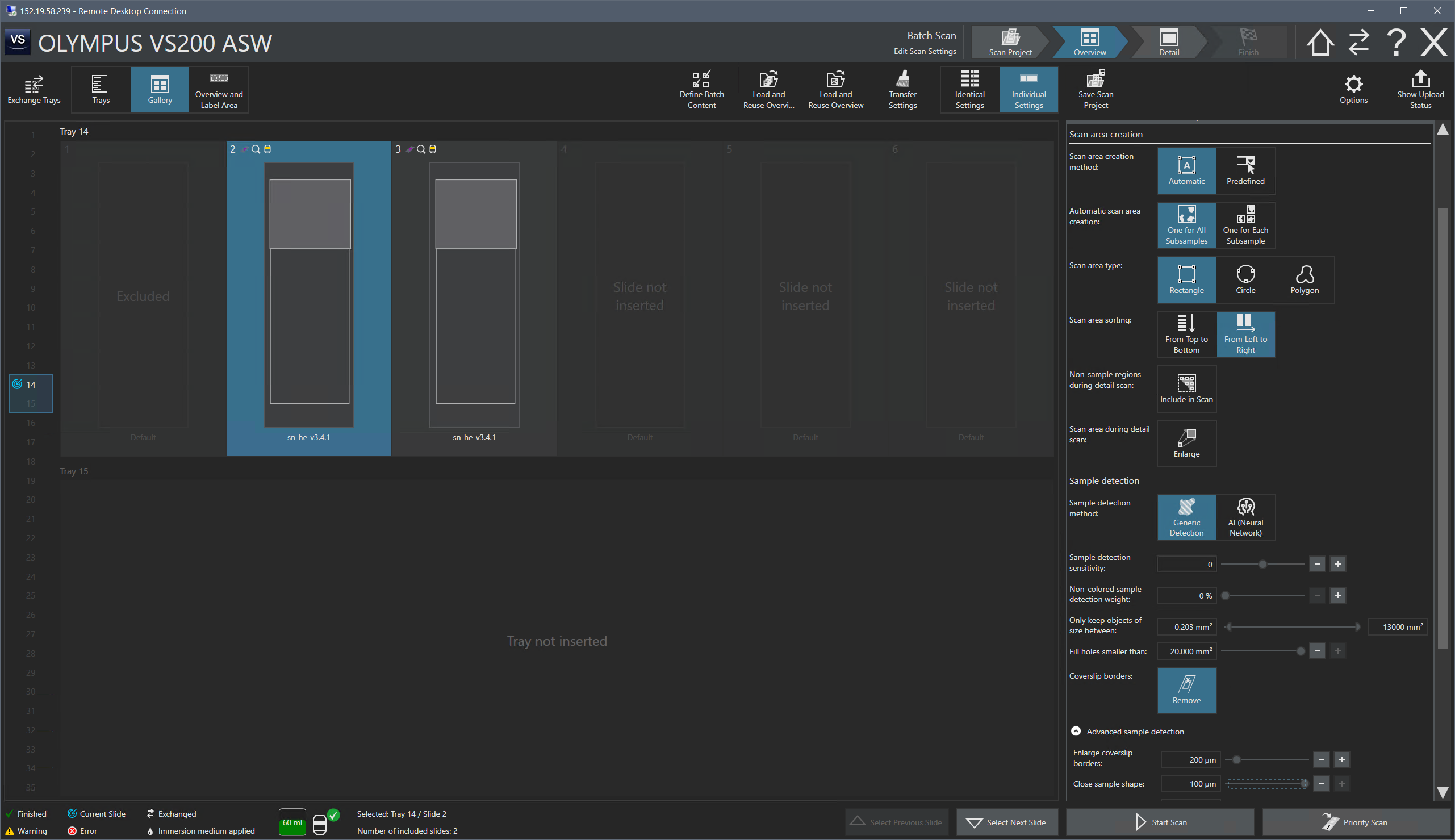
Task: Toggle Include in Scan for non-sample regions
Action: point(1186,388)
